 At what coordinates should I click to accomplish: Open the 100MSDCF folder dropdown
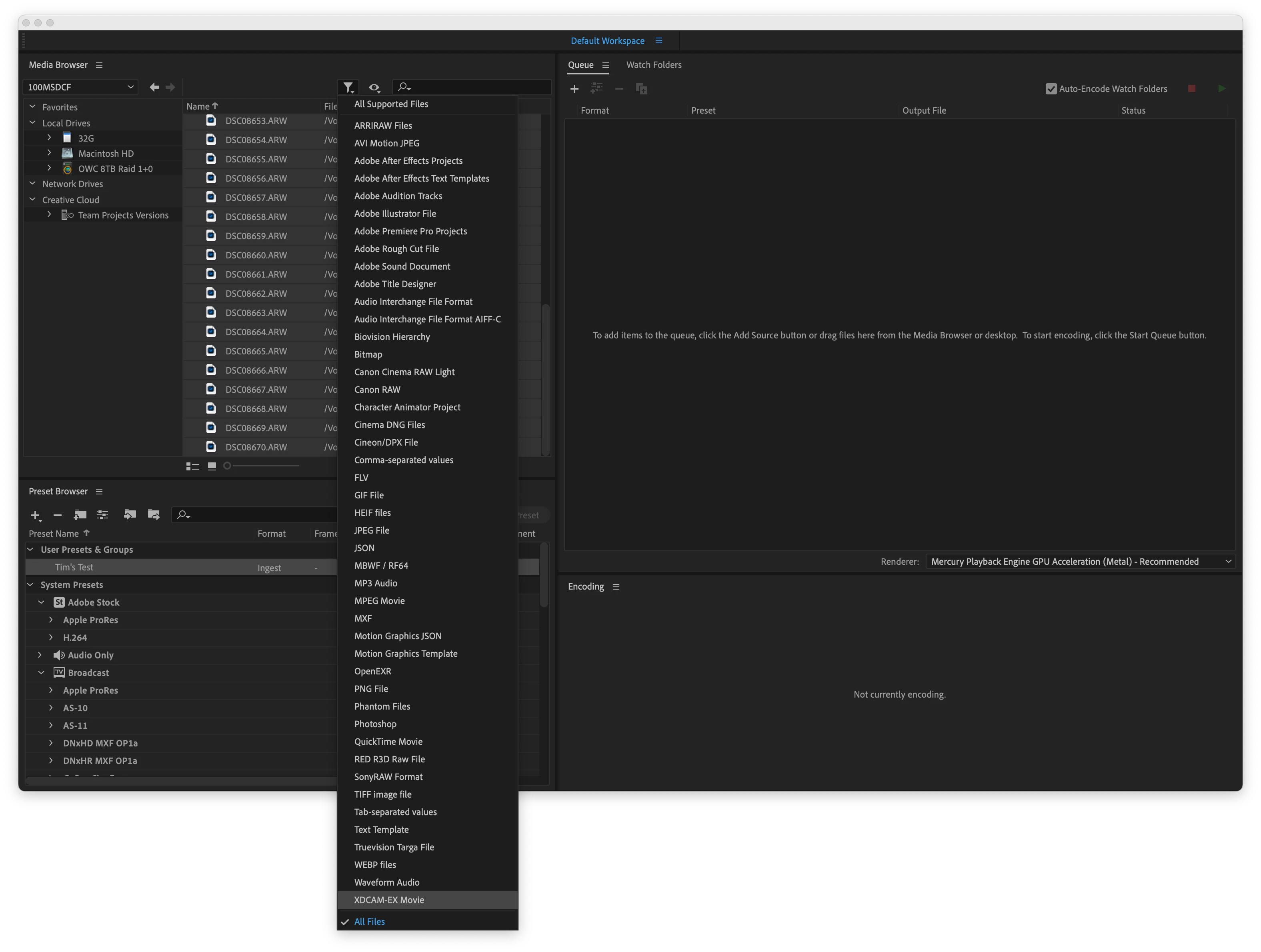[80, 87]
